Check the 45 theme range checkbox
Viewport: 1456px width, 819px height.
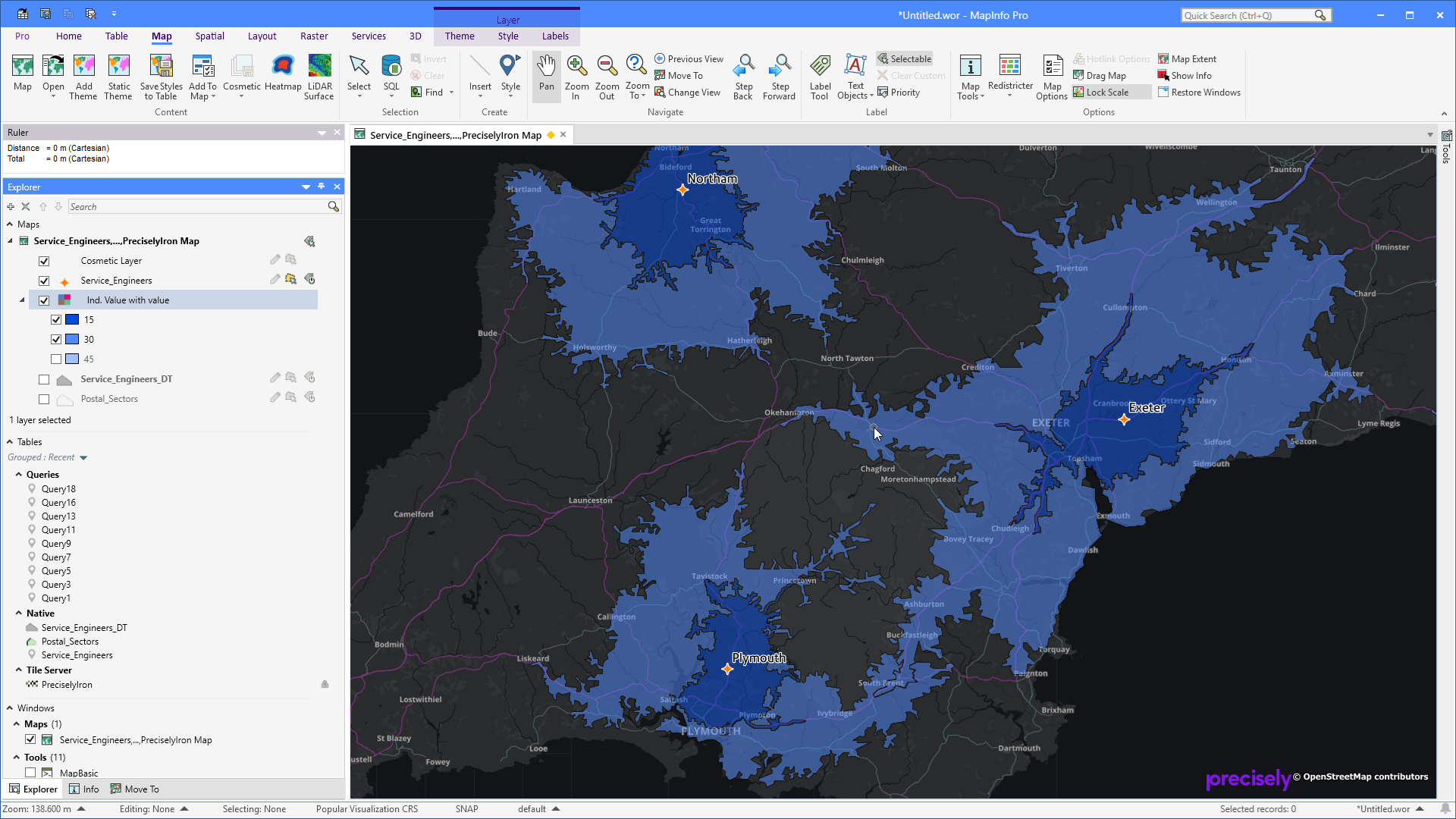pyautogui.click(x=56, y=359)
